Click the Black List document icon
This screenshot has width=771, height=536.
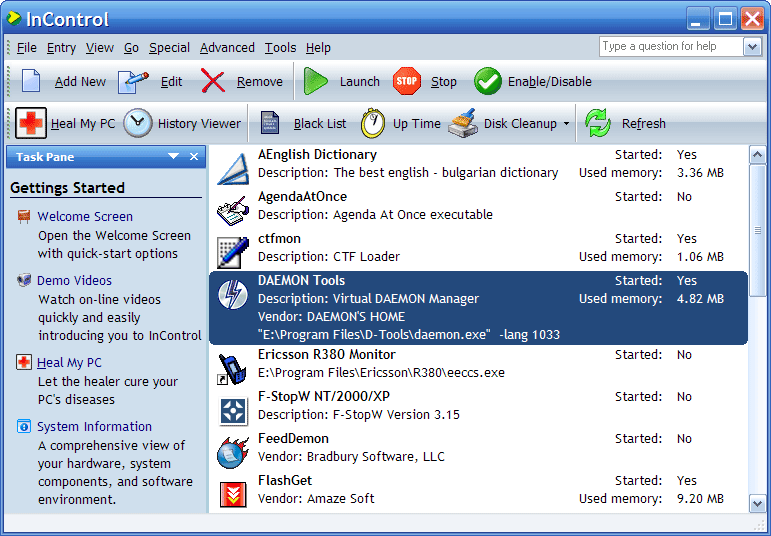(x=269, y=123)
